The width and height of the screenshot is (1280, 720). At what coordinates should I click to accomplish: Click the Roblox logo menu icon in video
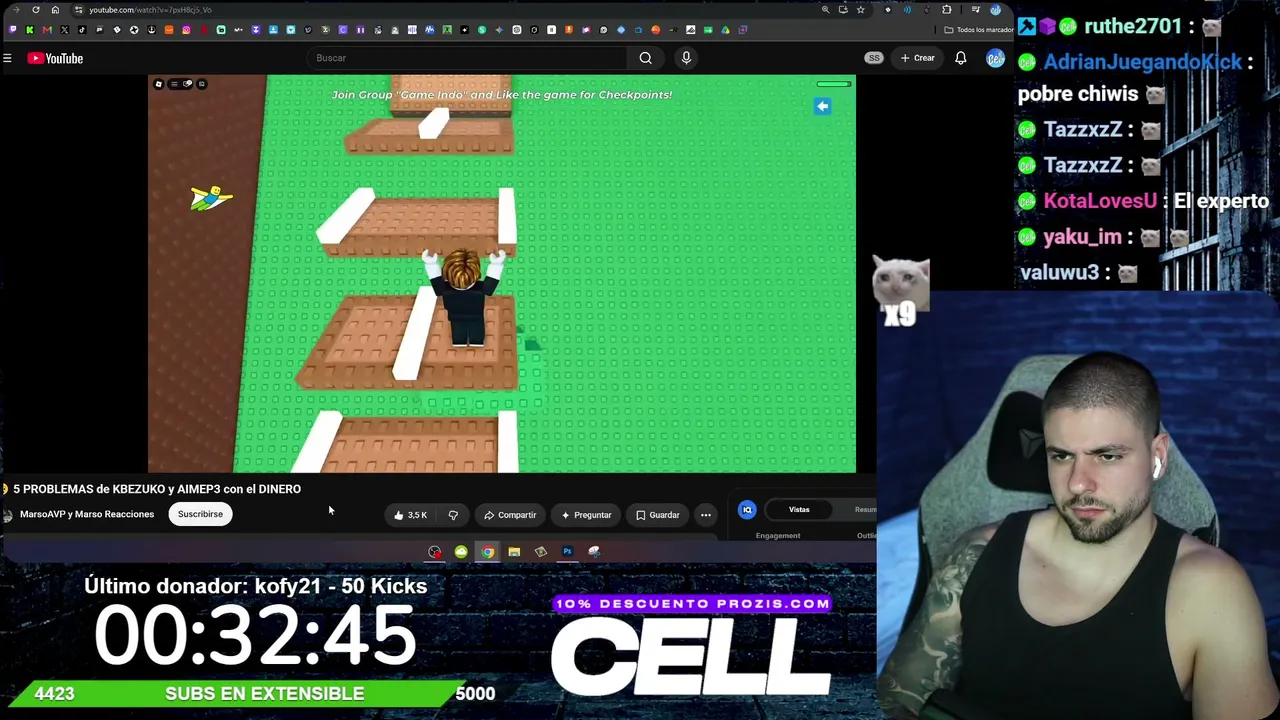158,84
